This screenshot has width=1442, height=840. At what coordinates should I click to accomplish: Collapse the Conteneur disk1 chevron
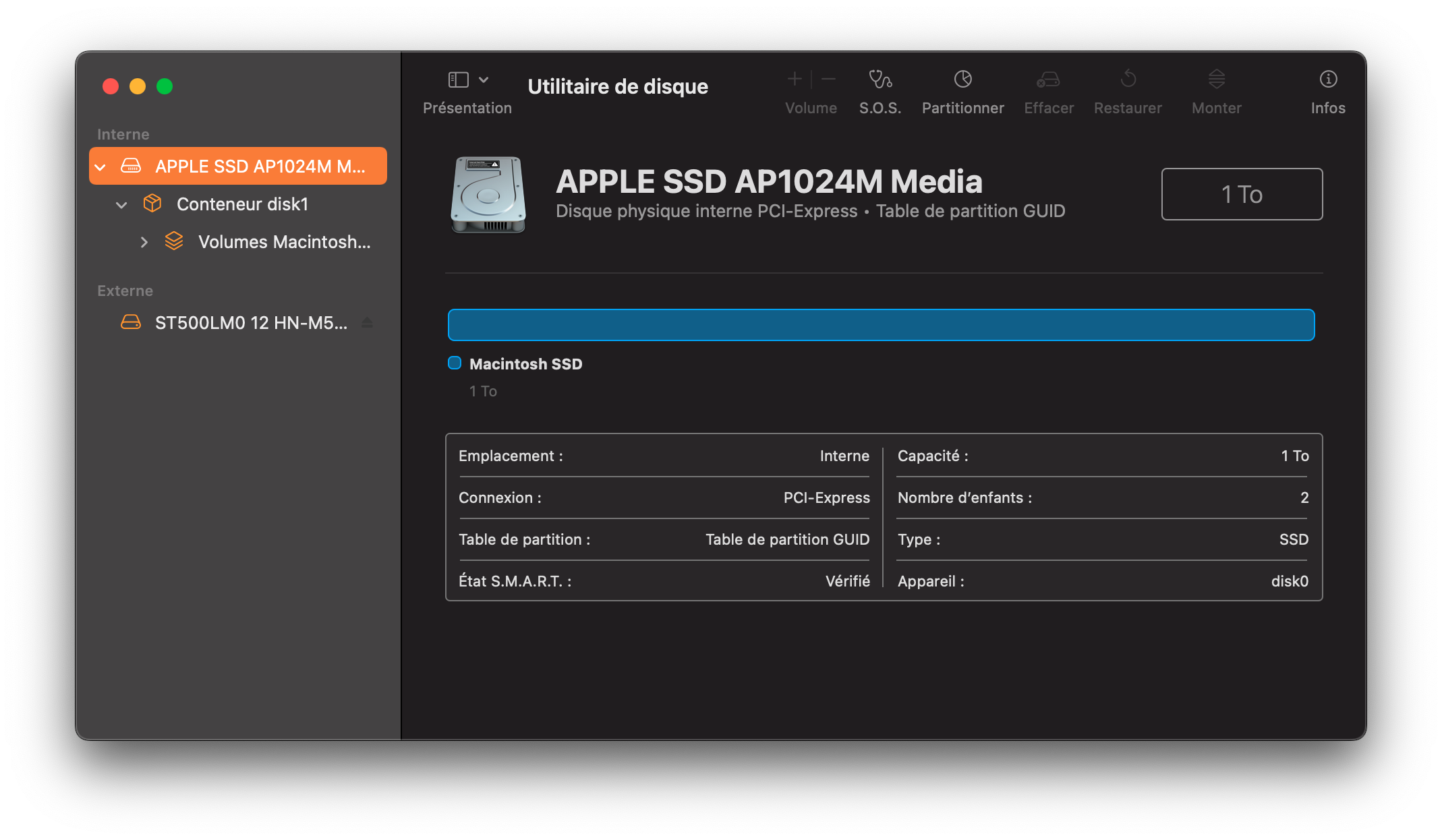tap(121, 204)
